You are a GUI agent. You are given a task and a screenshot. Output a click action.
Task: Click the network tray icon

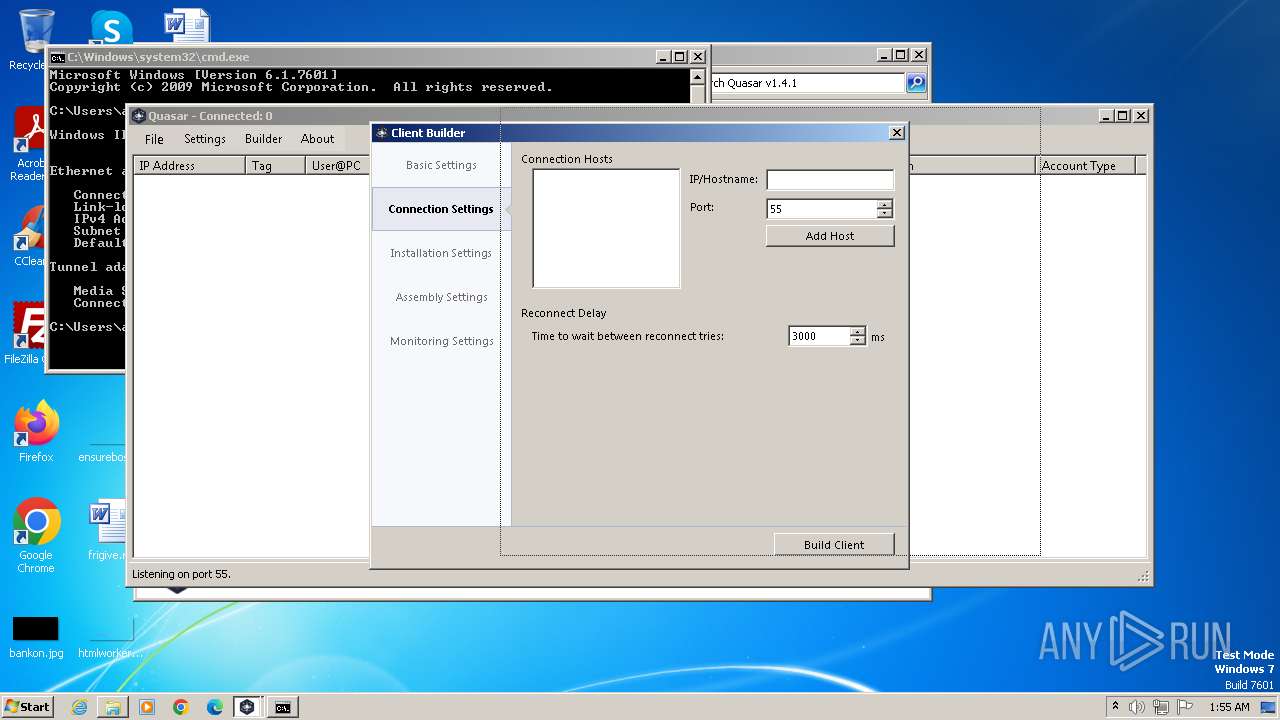click(1161, 707)
